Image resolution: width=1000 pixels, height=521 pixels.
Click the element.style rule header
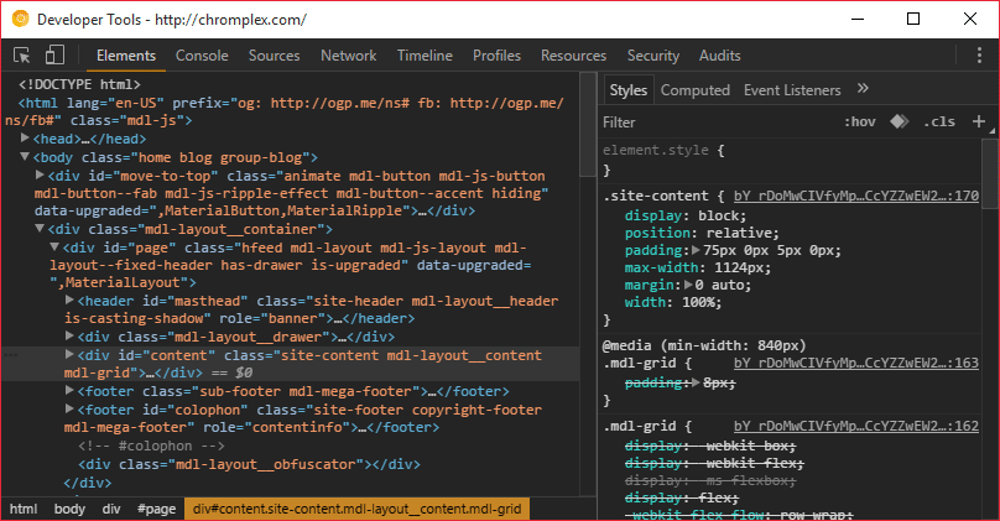tap(663, 150)
